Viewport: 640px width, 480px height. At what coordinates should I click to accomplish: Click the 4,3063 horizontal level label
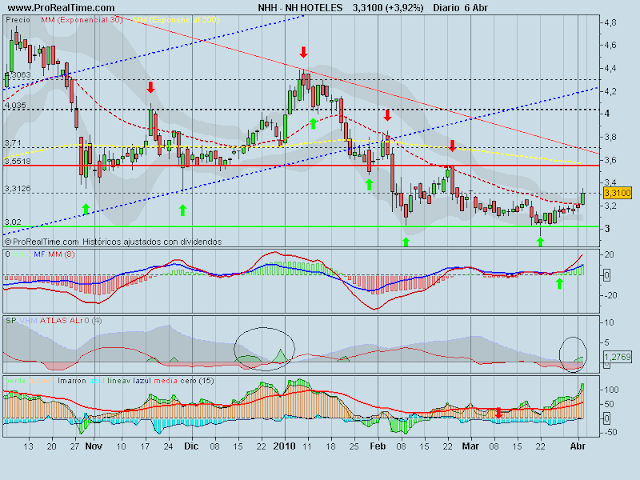(x=18, y=75)
